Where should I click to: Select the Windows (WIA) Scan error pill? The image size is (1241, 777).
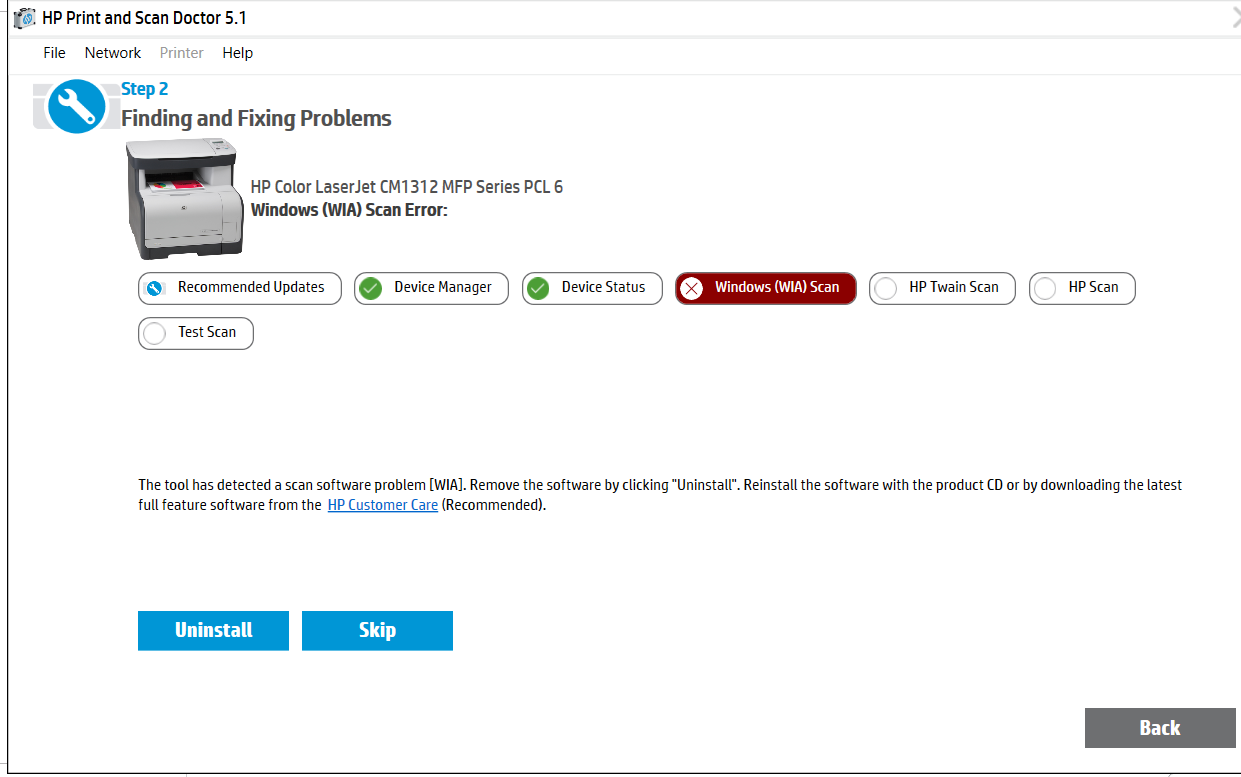pos(766,289)
